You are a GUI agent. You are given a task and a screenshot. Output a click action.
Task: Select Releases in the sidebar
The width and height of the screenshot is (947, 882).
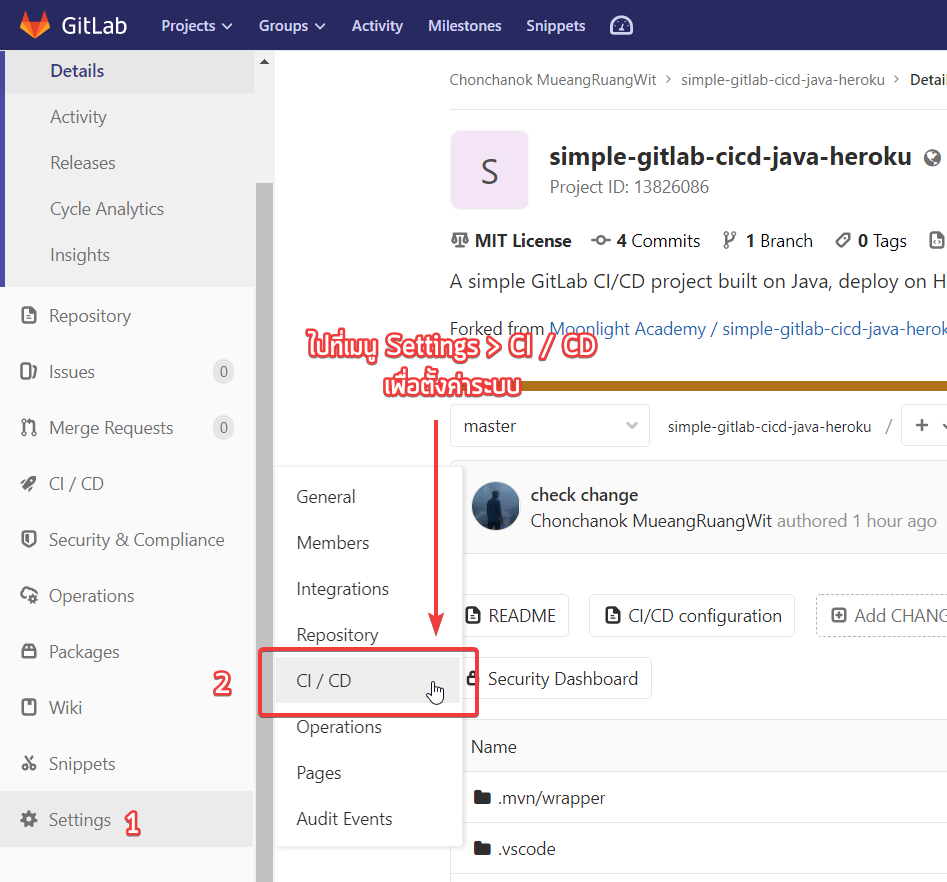coord(83,163)
